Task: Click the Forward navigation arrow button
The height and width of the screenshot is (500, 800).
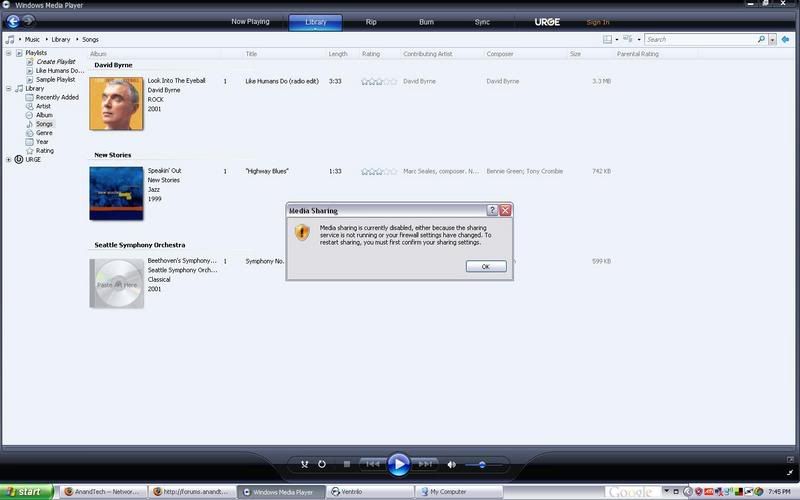Action: coord(29,20)
